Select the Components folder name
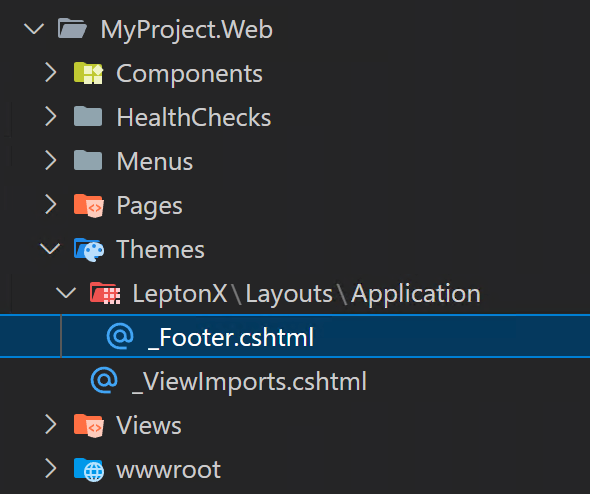 point(189,73)
